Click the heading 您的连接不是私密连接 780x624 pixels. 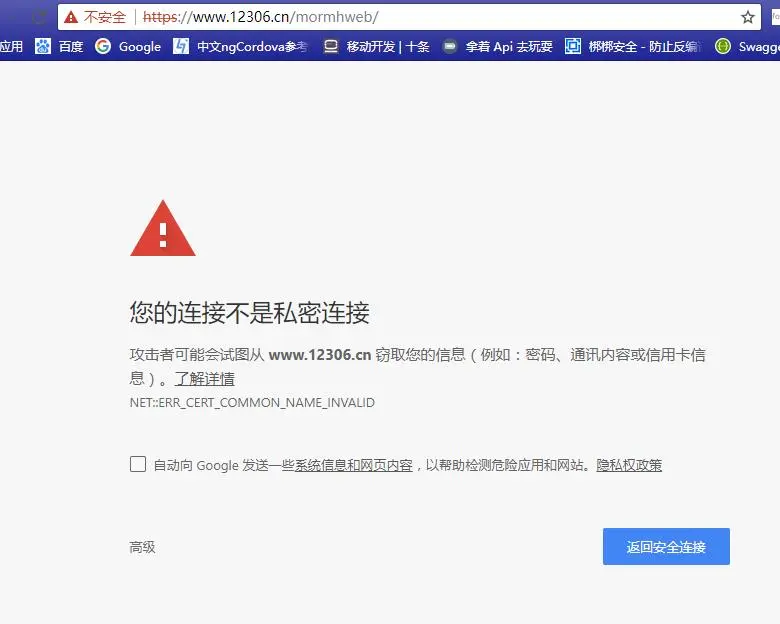pyautogui.click(x=250, y=312)
